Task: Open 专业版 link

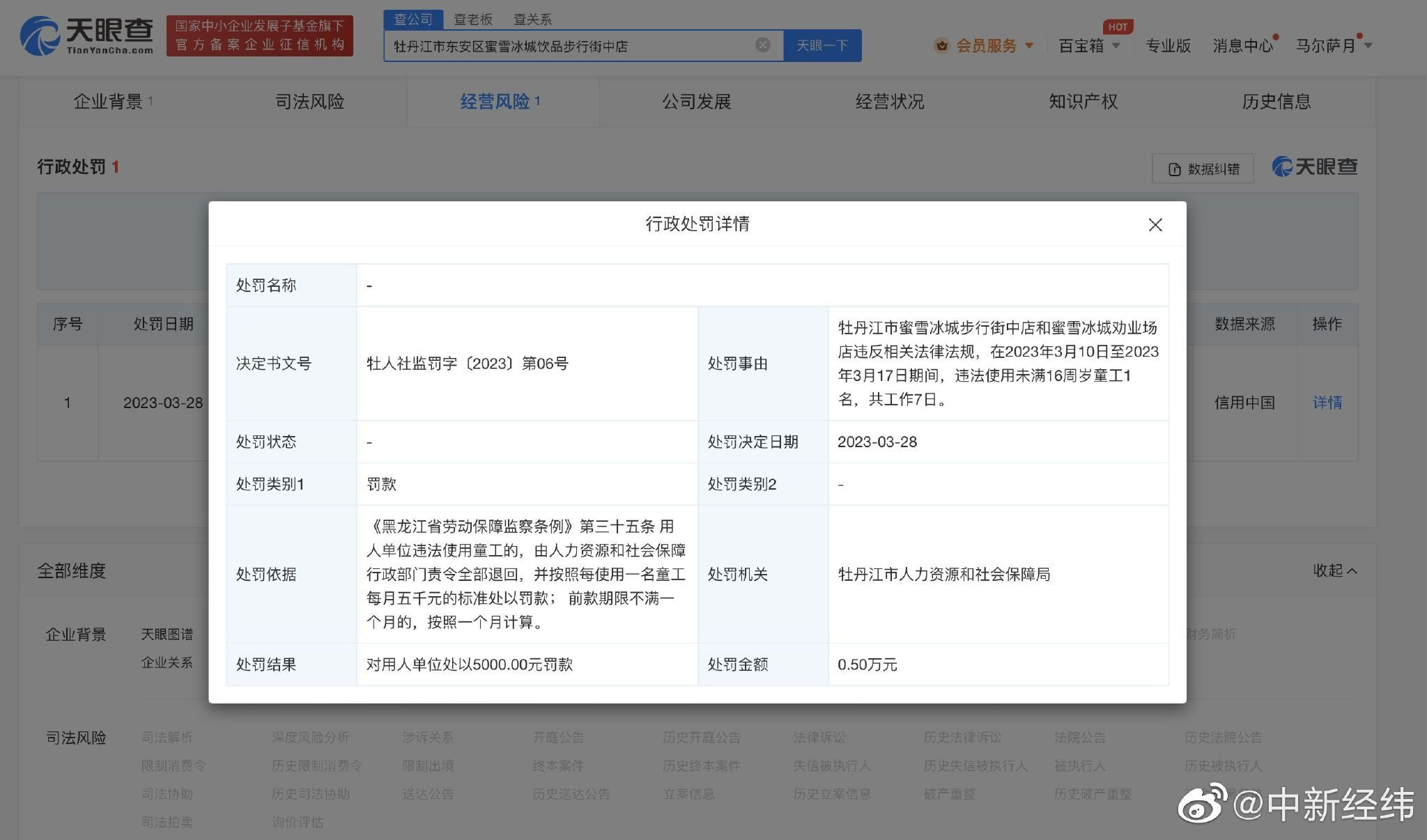Action: 1168,46
